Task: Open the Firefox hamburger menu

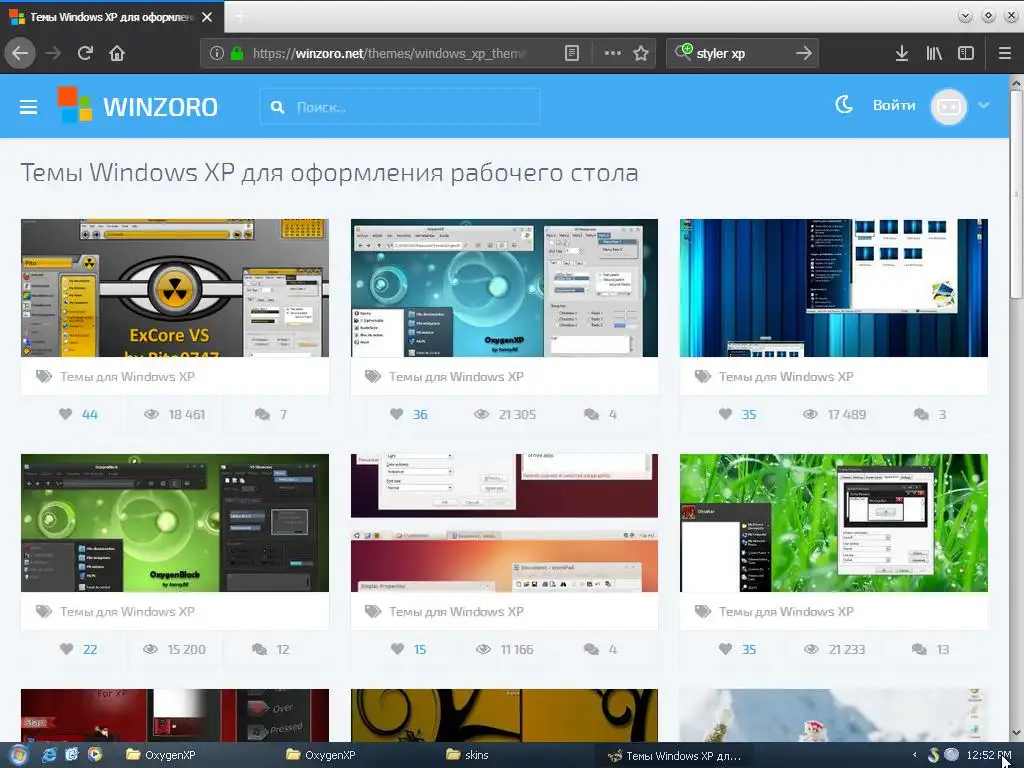Action: click(1004, 53)
